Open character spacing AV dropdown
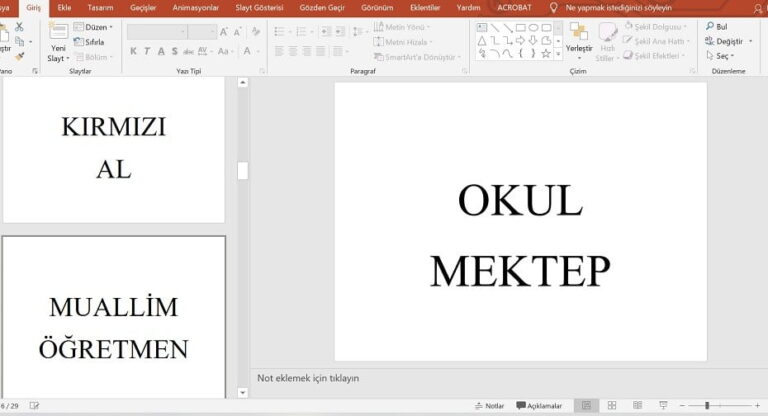The image size is (768, 416). coord(205,51)
